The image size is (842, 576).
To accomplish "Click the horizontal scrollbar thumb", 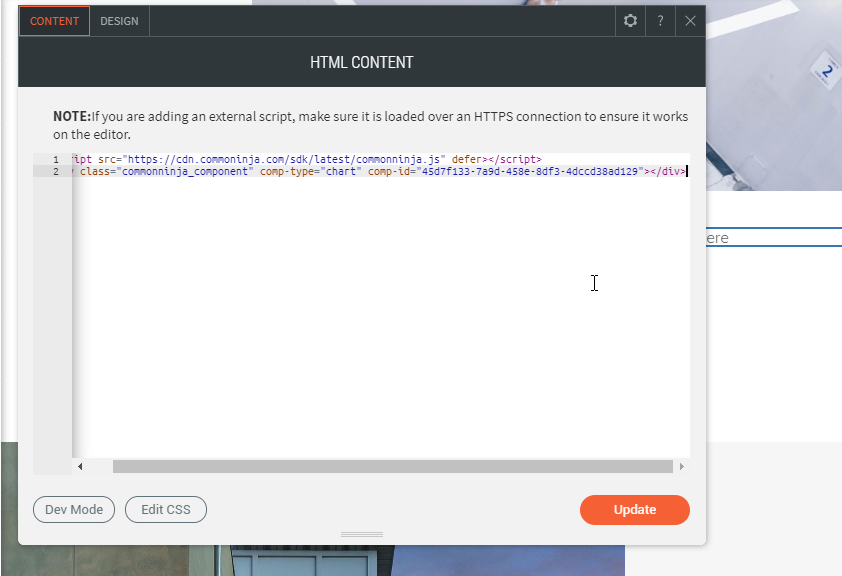I will pyautogui.click(x=393, y=466).
